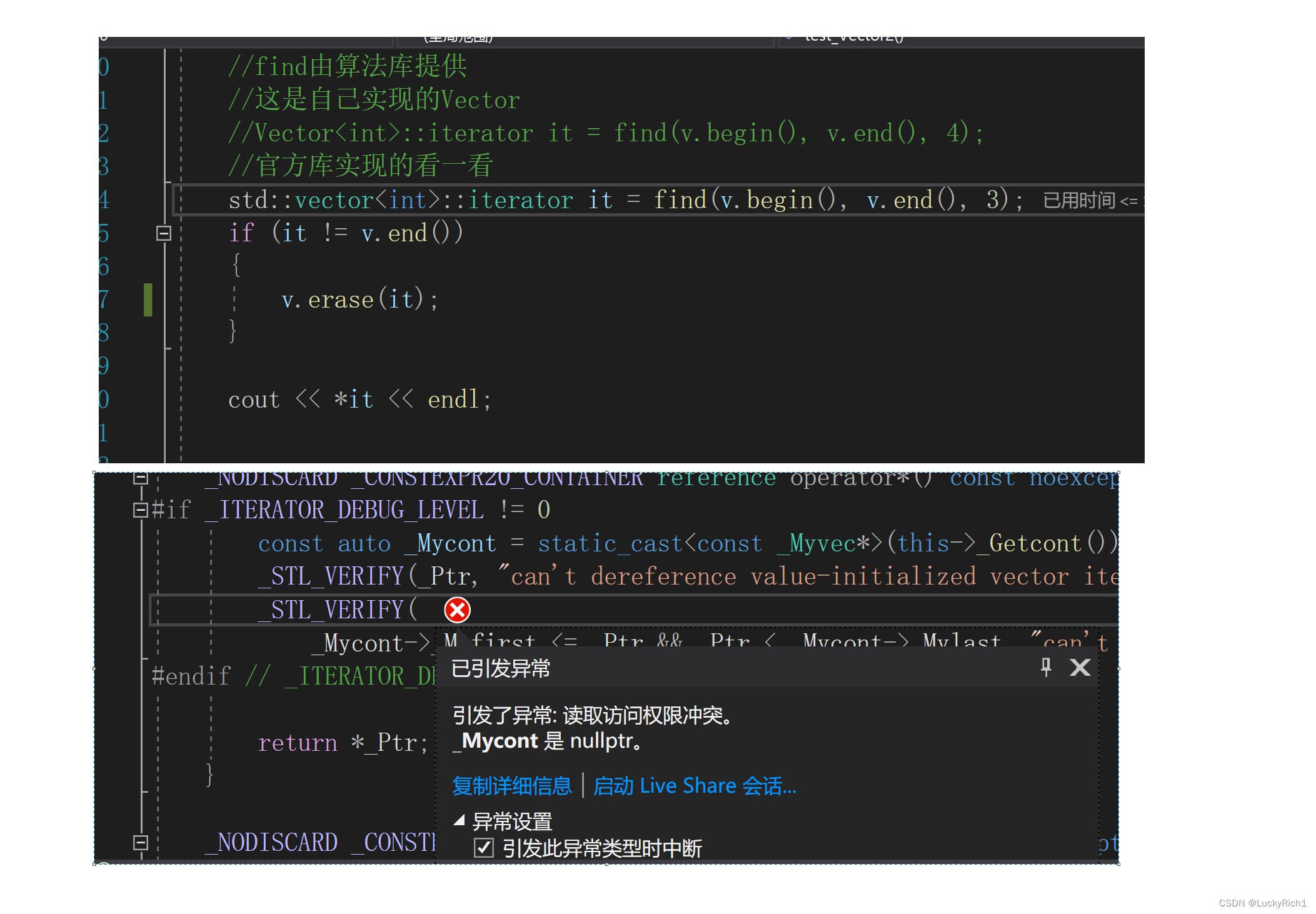Click the std::vector<int>::iterator declaration line

point(626,200)
